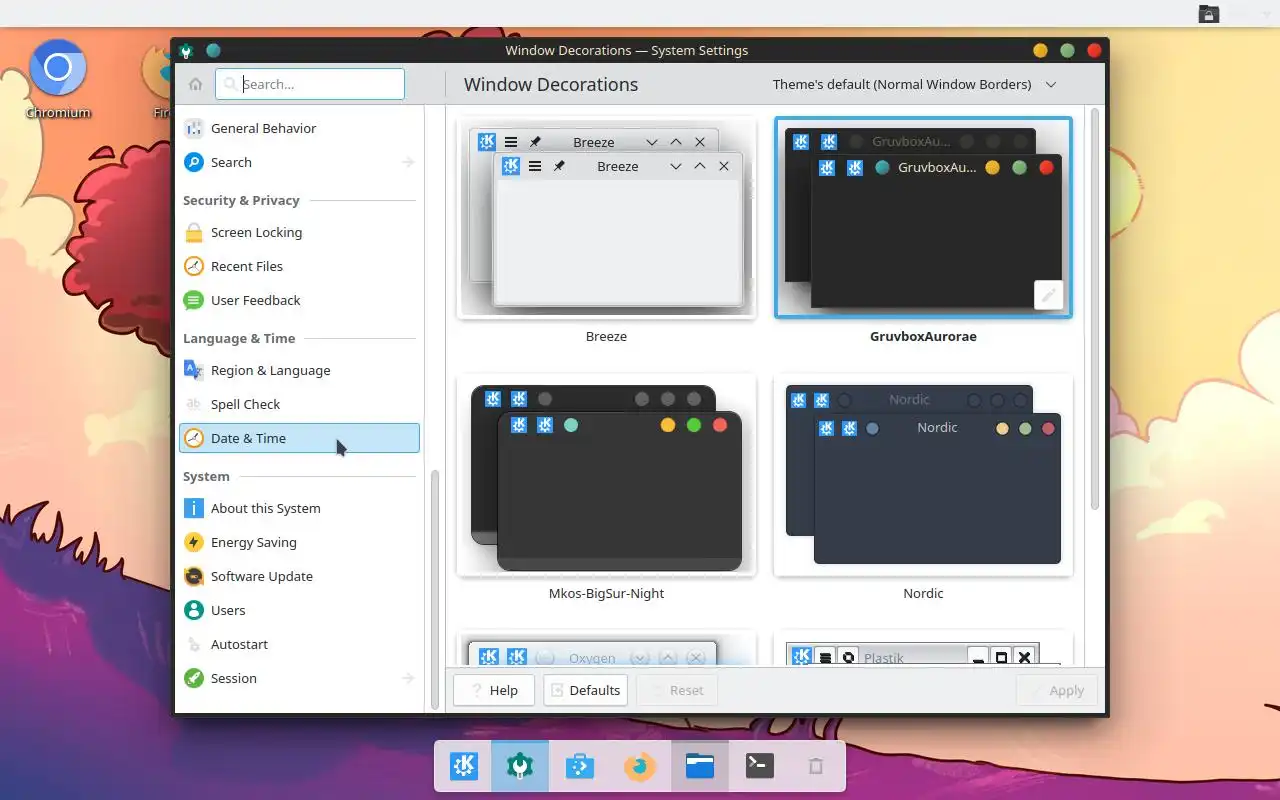
Task: Open General Behavior settings
Action: click(299, 128)
